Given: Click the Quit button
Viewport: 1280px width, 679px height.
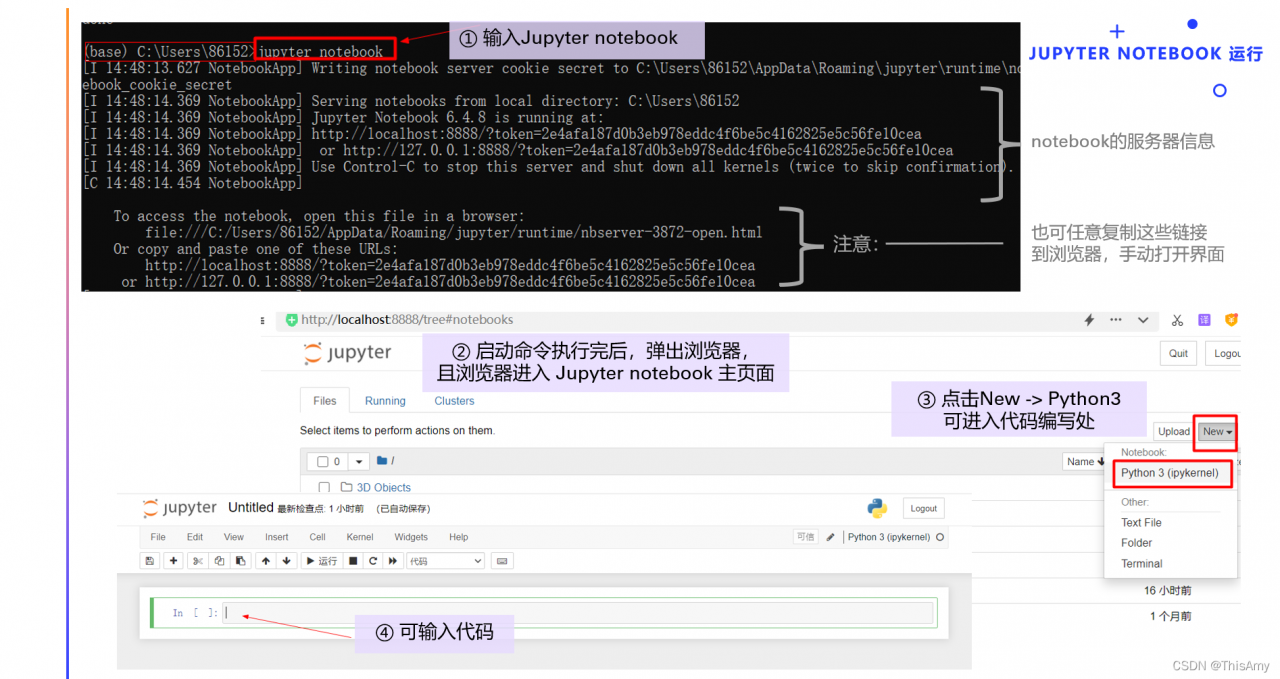Looking at the screenshot, I should (x=1179, y=353).
